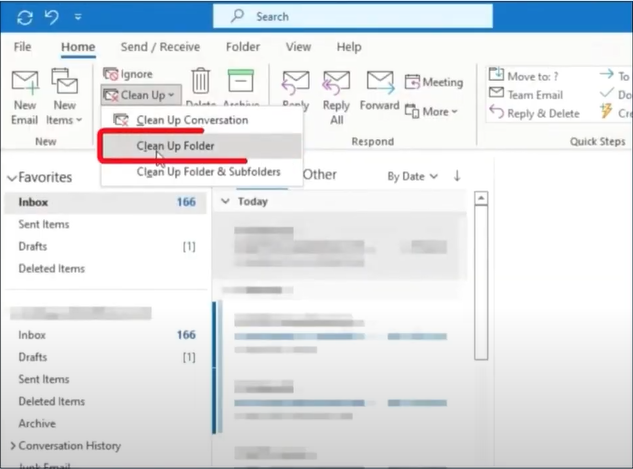
Task: Click the Forward button
Action: [379, 91]
